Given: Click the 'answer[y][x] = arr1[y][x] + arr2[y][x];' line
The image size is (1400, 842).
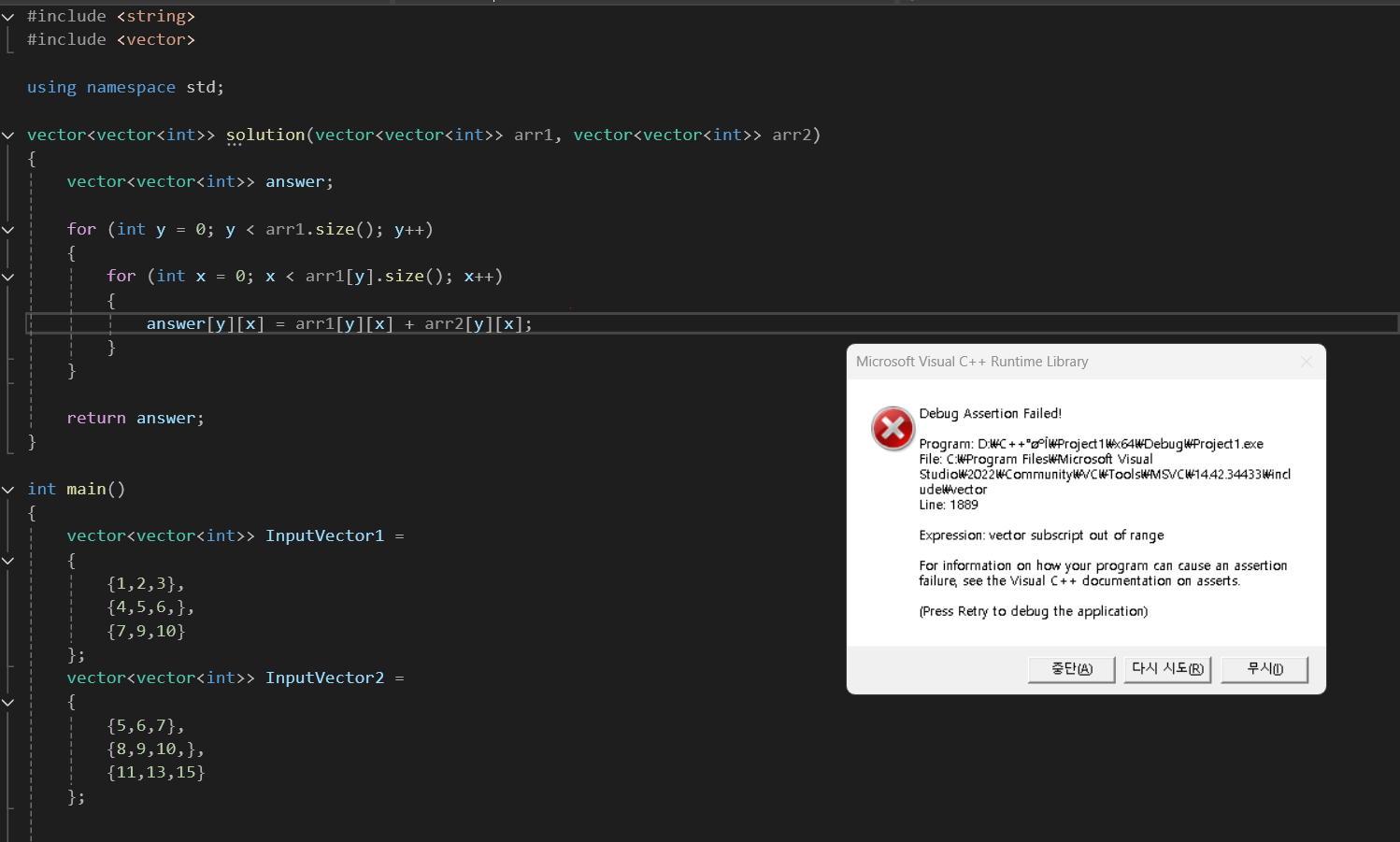Looking at the screenshot, I should click(339, 324).
